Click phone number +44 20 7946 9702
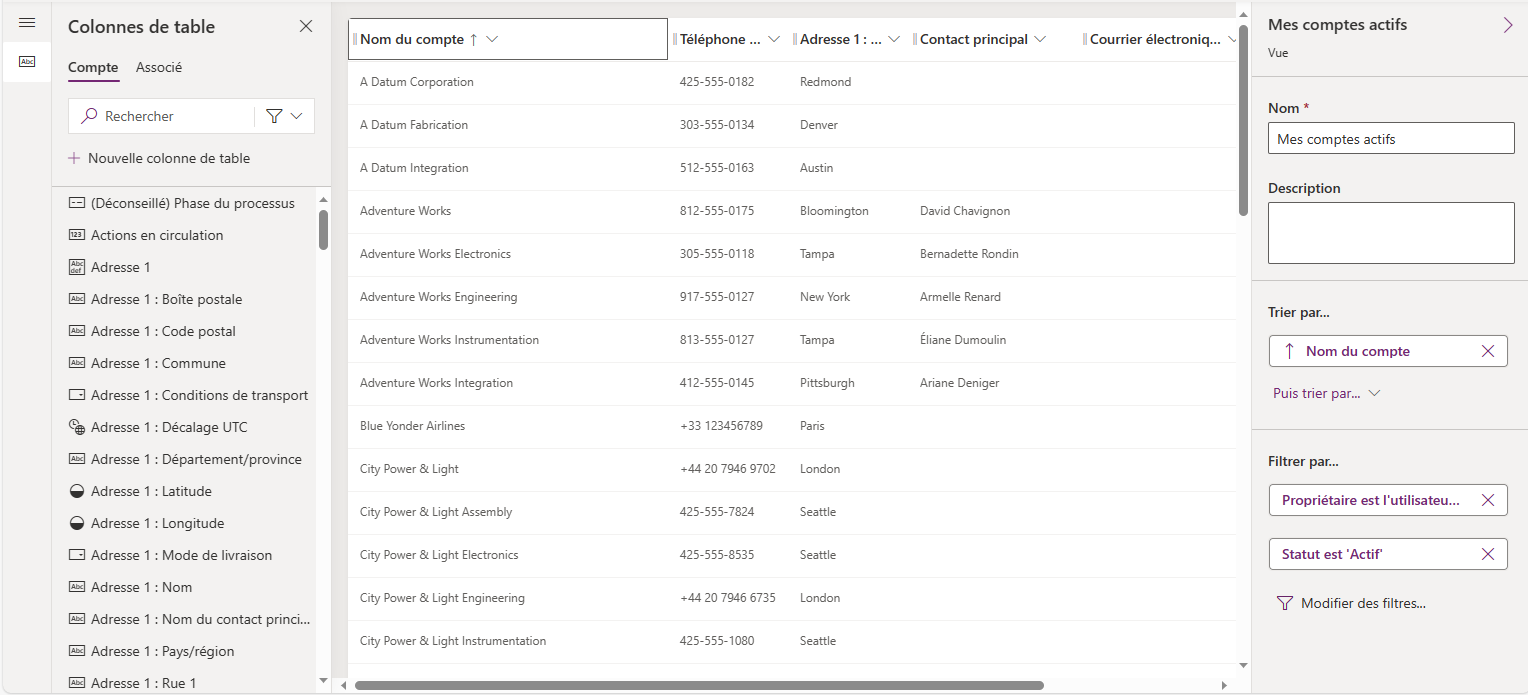Screen dimensions: 1528x695 click(x=728, y=469)
